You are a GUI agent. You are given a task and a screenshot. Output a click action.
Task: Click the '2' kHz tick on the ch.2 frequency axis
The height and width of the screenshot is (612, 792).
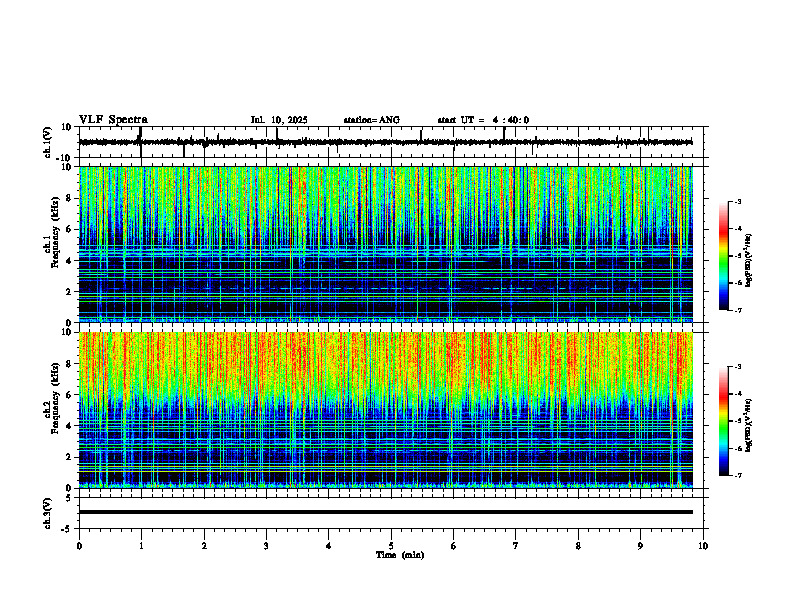pos(70,457)
